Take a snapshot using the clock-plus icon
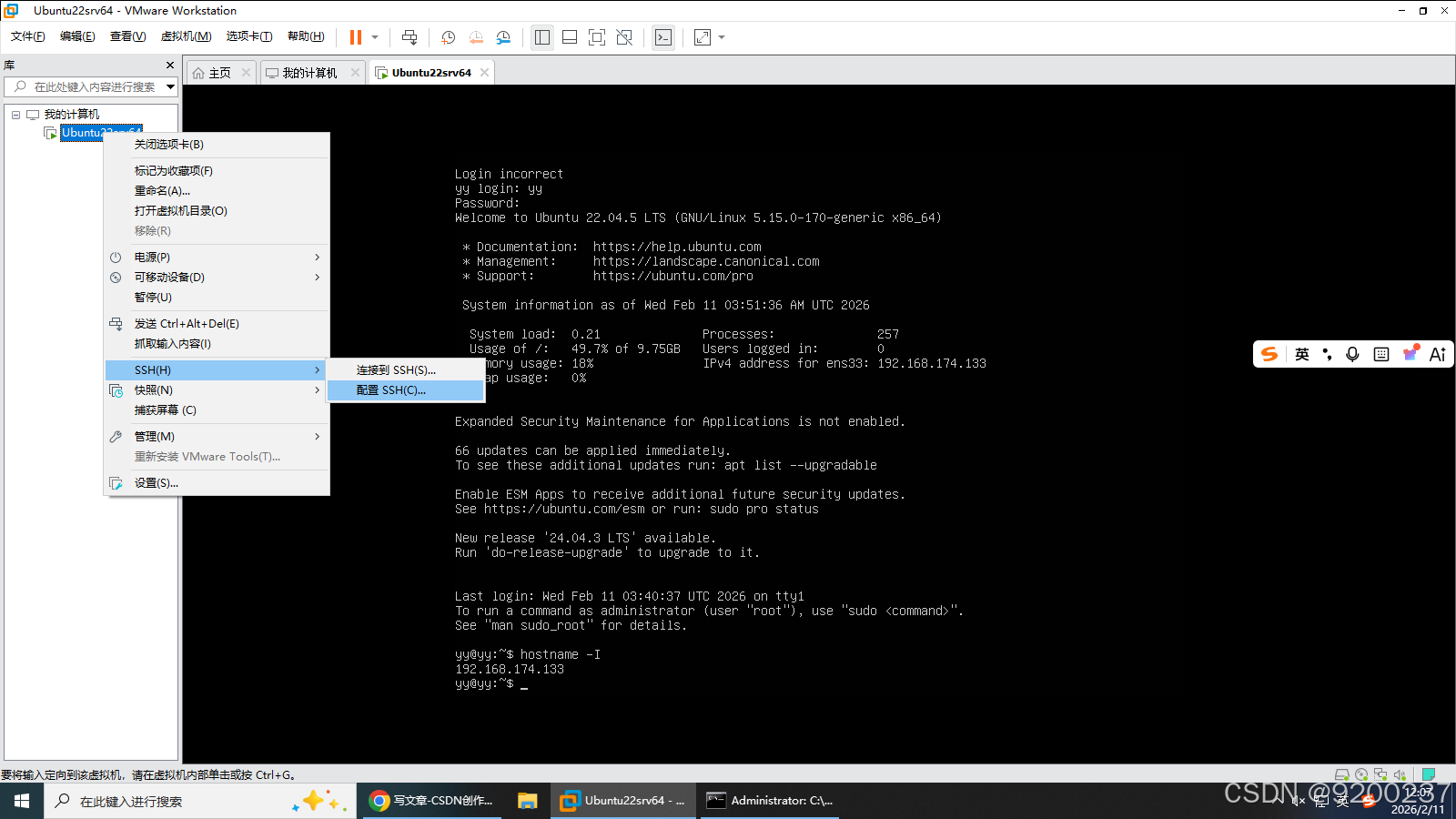 pyautogui.click(x=448, y=37)
